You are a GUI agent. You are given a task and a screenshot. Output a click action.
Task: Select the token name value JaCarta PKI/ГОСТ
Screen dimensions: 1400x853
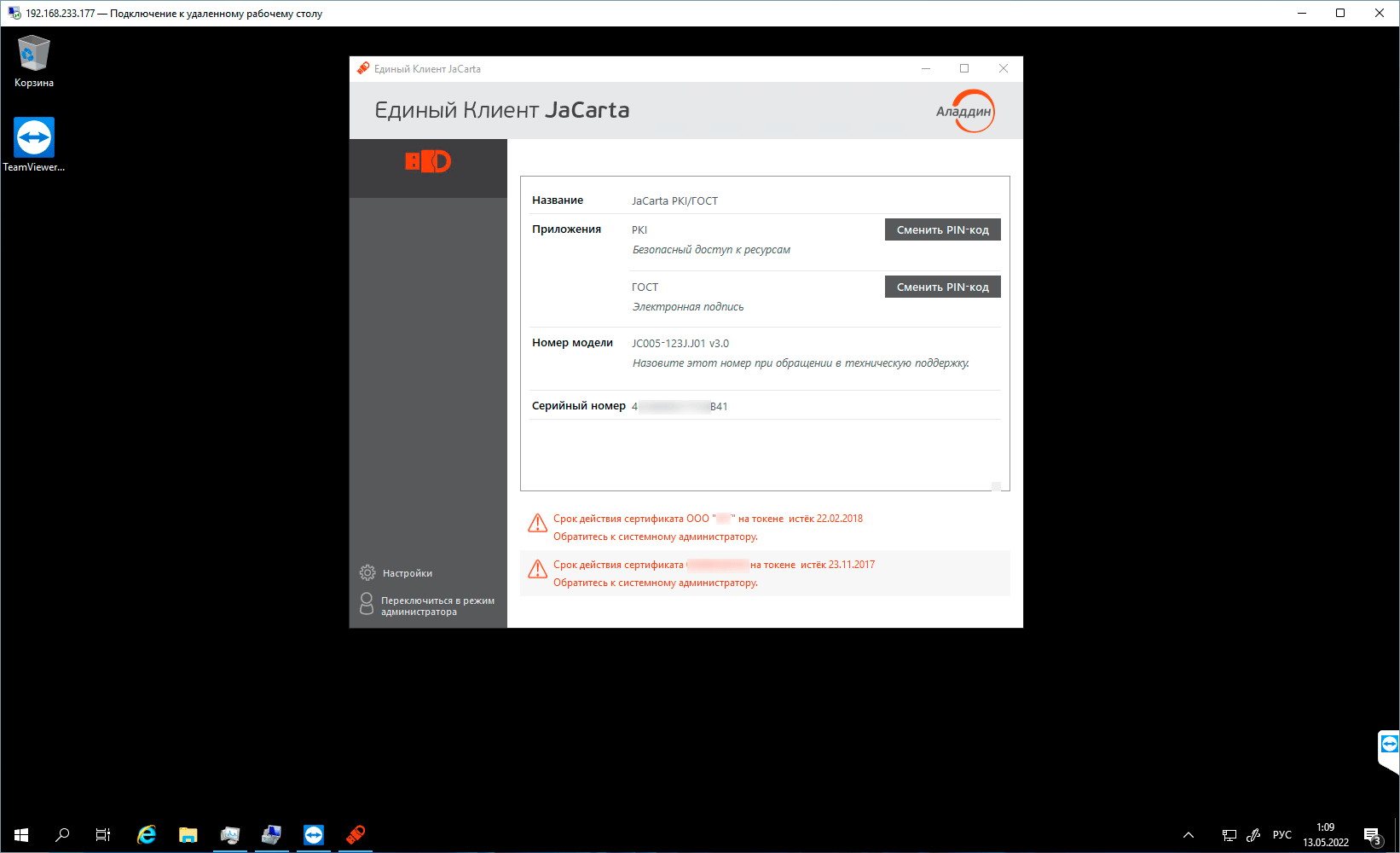coord(674,201)
